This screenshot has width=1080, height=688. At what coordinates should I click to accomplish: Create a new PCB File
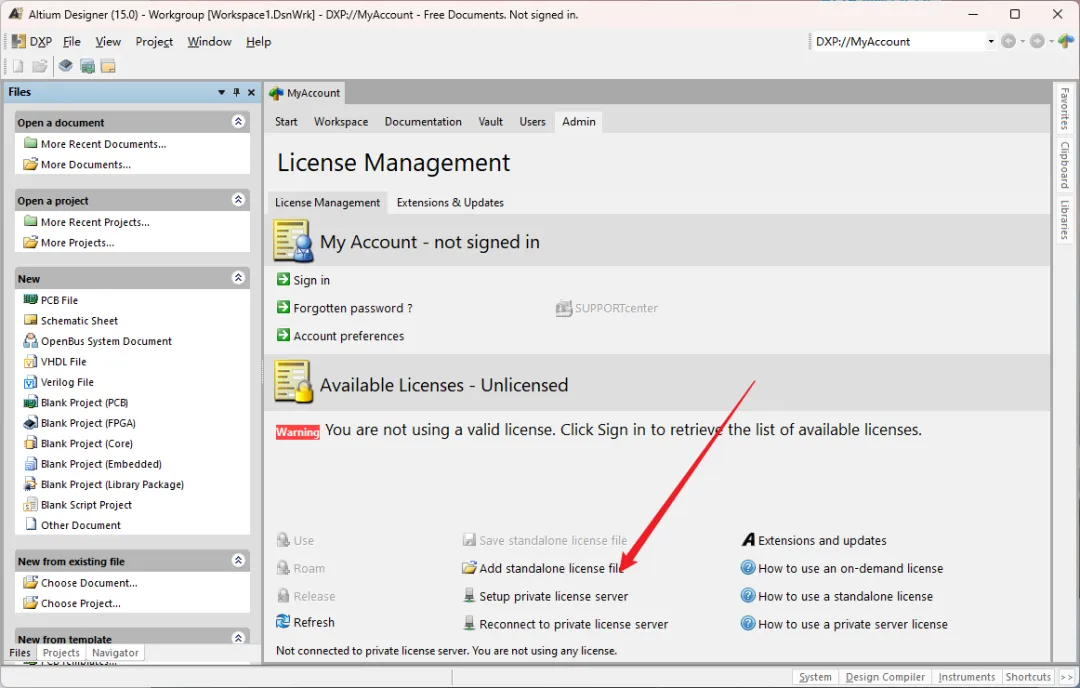(59, 300)
